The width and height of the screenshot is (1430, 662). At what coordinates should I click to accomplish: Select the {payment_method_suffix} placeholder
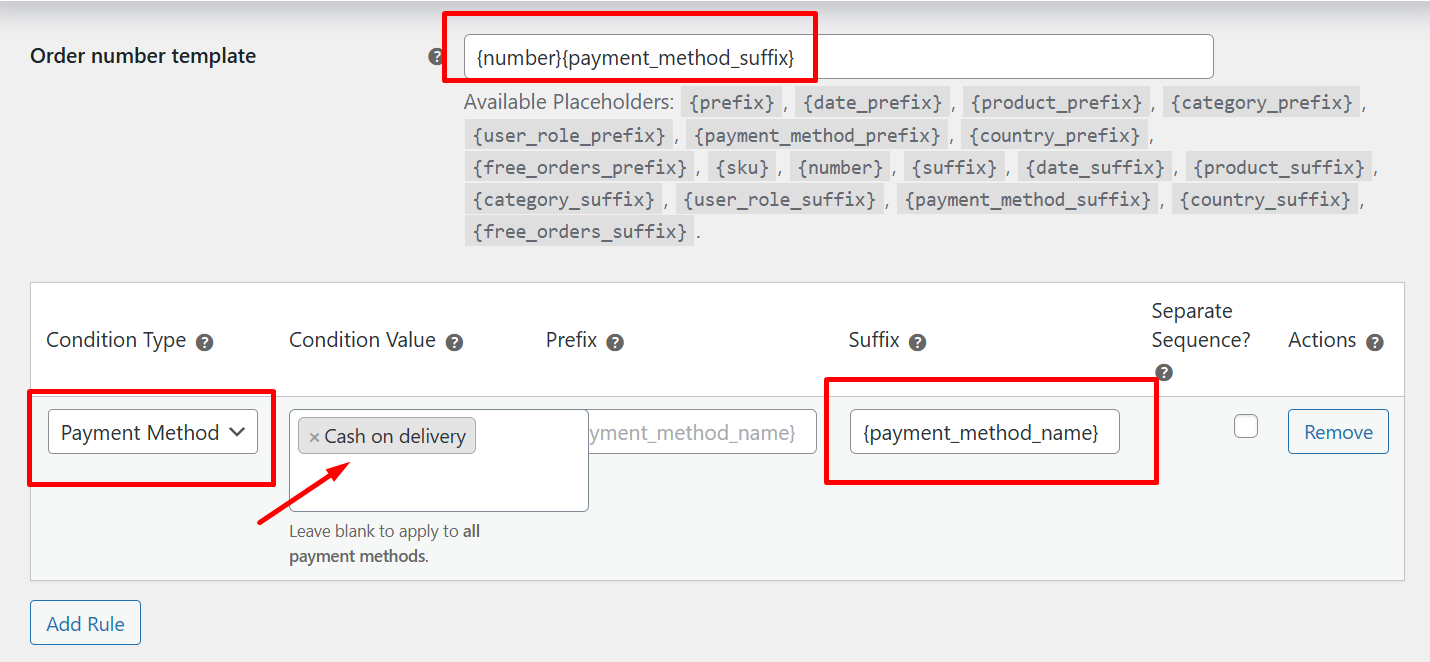[x=1027, y=199]
